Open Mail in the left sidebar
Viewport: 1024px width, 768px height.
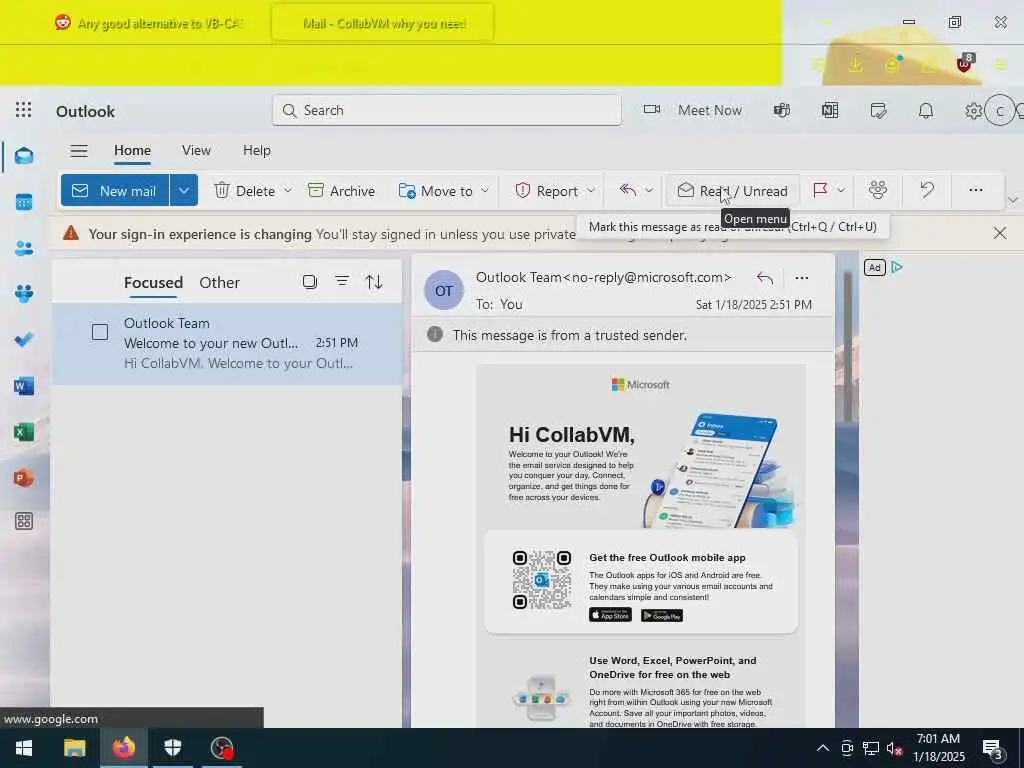[x=24, y=156]
